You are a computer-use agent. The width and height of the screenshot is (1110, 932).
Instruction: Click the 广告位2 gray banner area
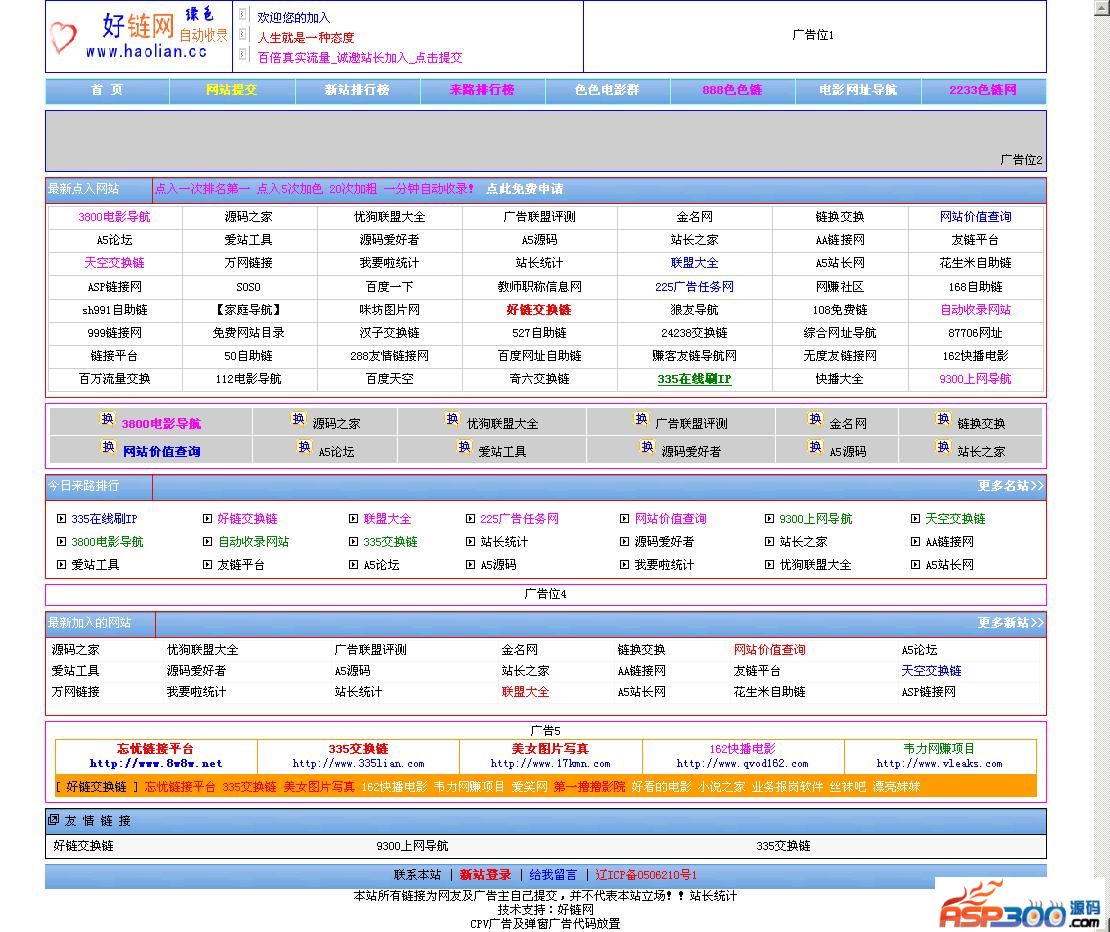click(x=545, y=140)
